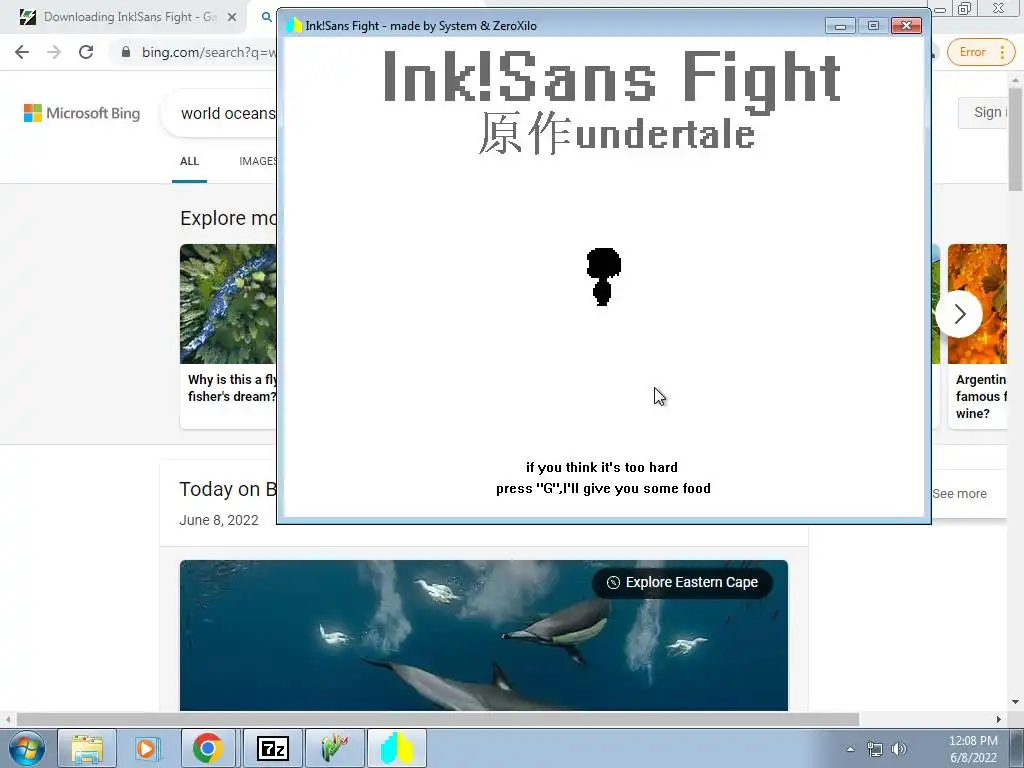
Task: Click the scrollbar down arrow in Chrome
Action: coord(1016,703)
